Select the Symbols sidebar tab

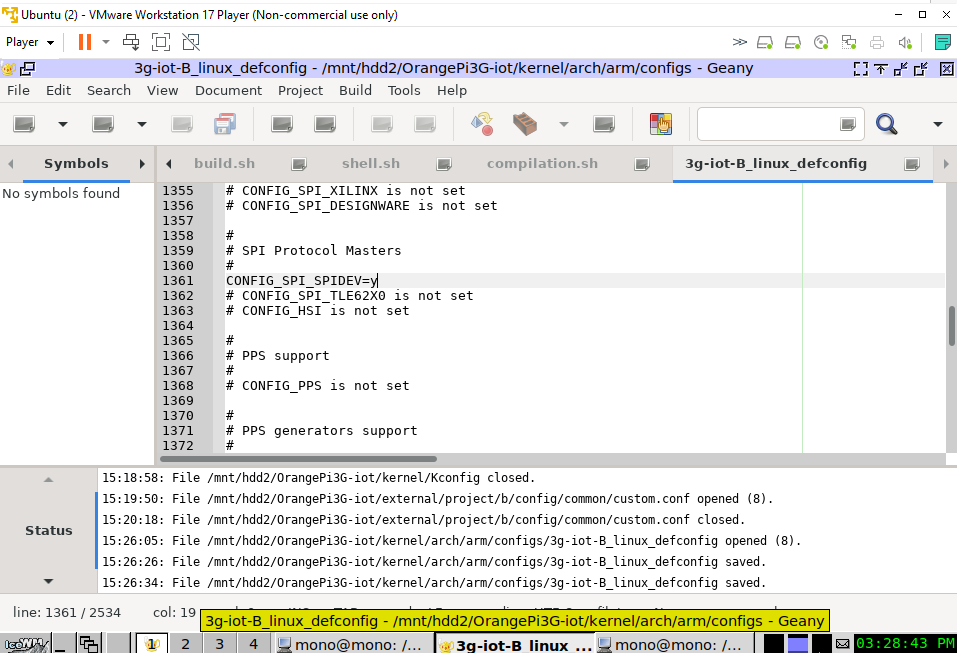click(x=76, y=164)
